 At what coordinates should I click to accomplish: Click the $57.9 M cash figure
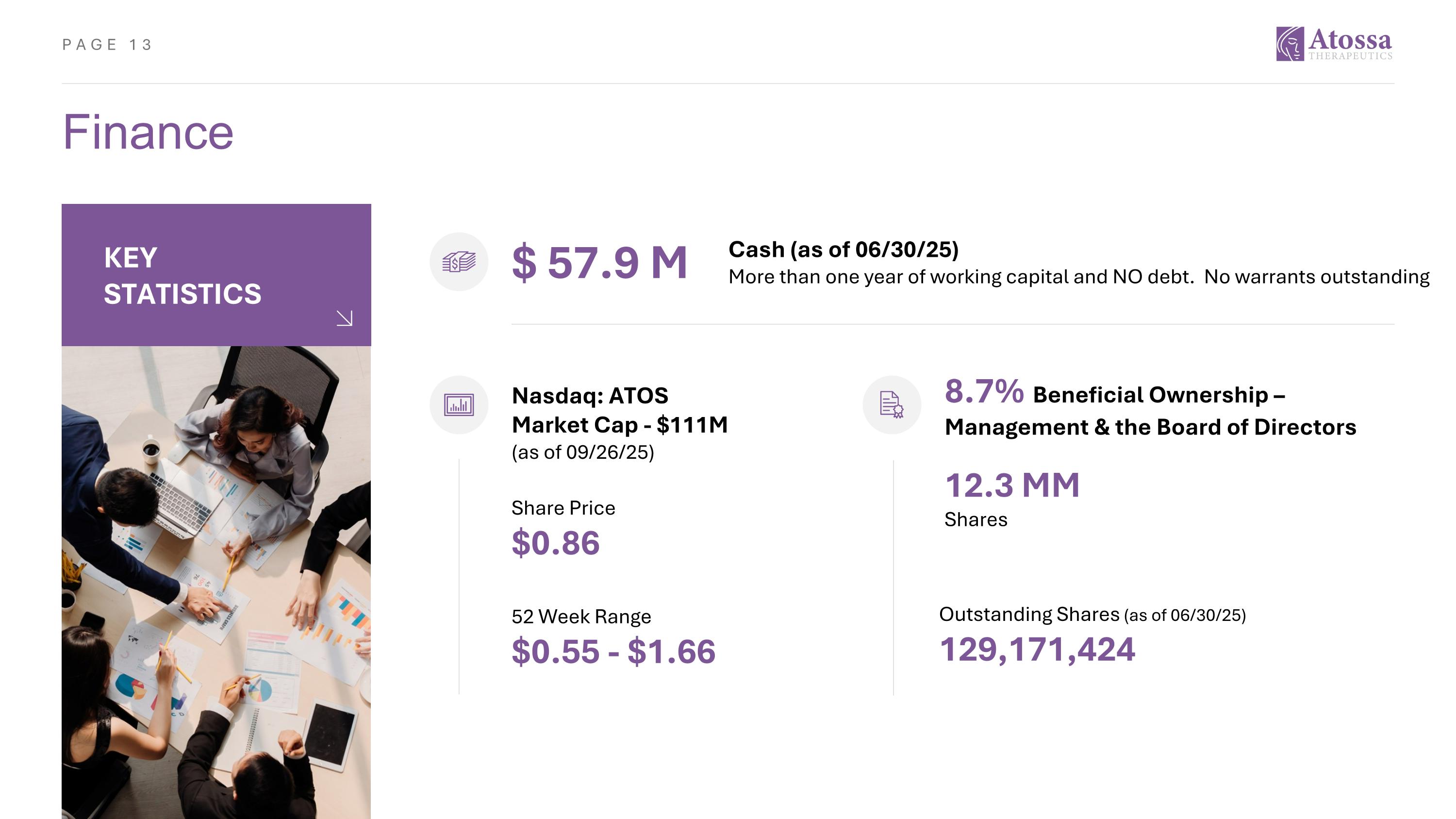599,263
